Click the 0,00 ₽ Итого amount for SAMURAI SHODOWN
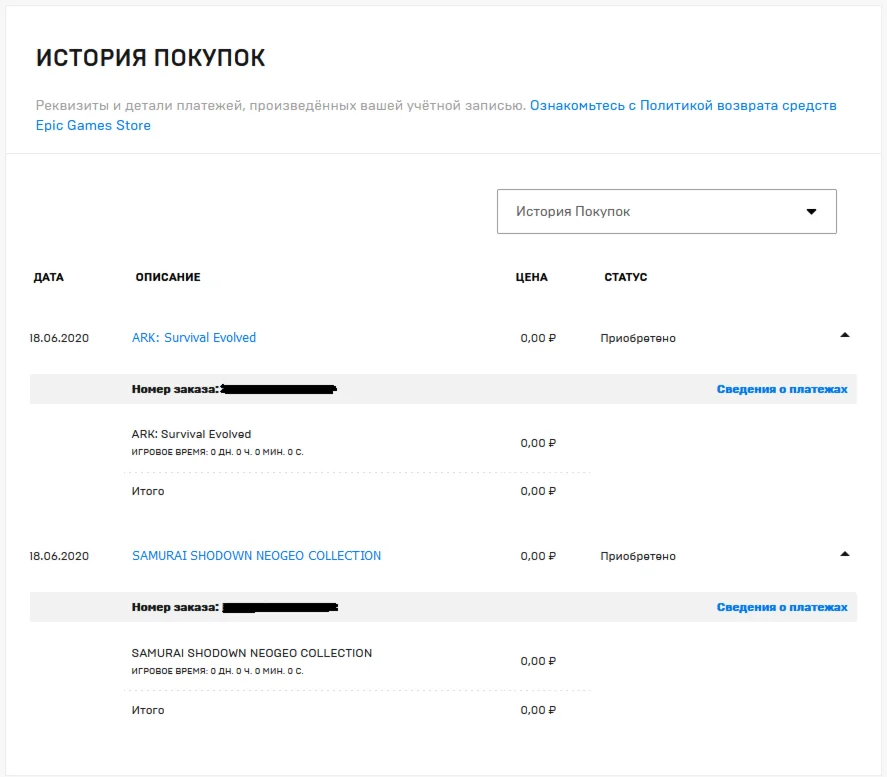 538,710
